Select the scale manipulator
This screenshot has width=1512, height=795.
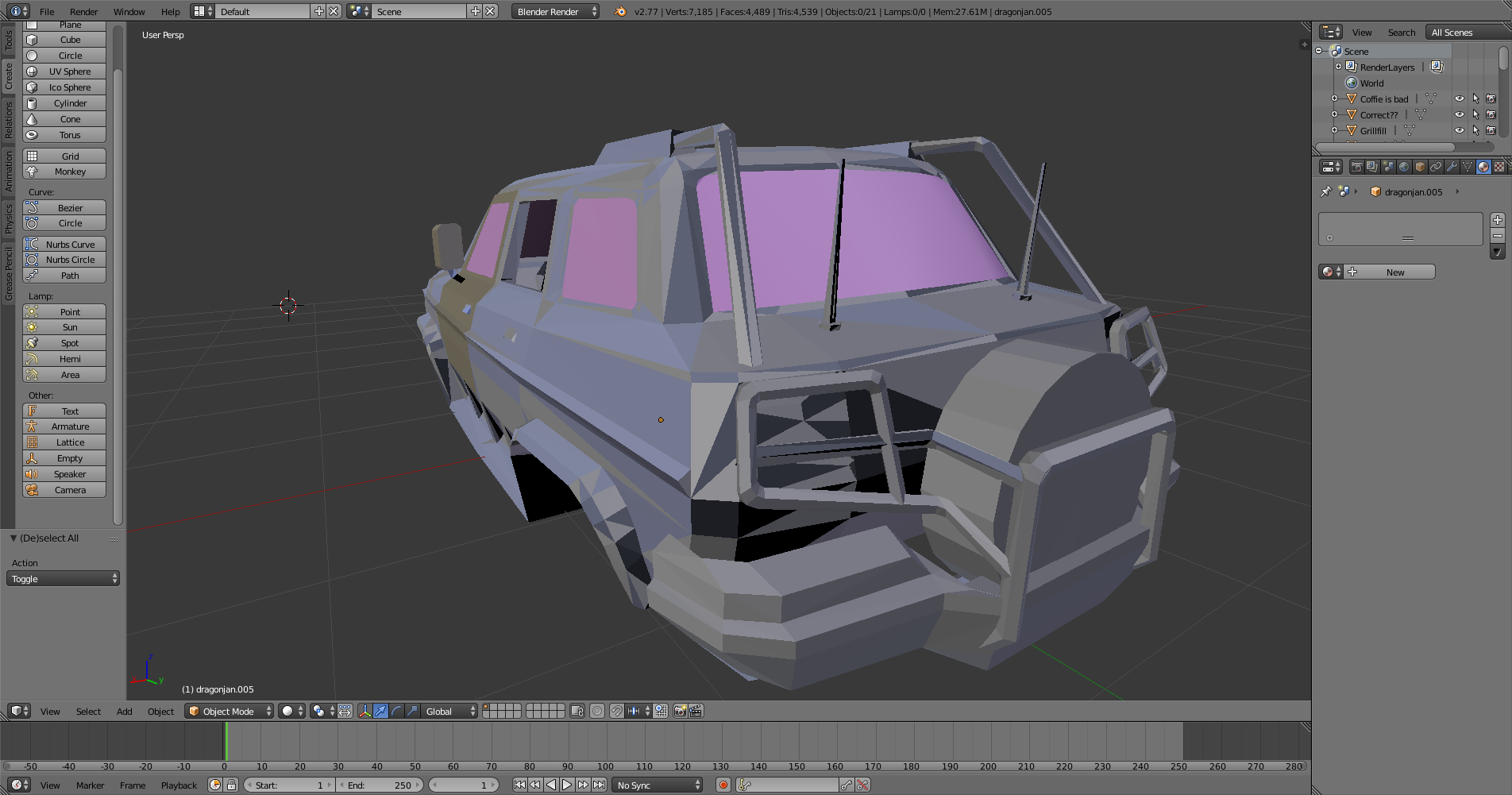tap(413, 711)
